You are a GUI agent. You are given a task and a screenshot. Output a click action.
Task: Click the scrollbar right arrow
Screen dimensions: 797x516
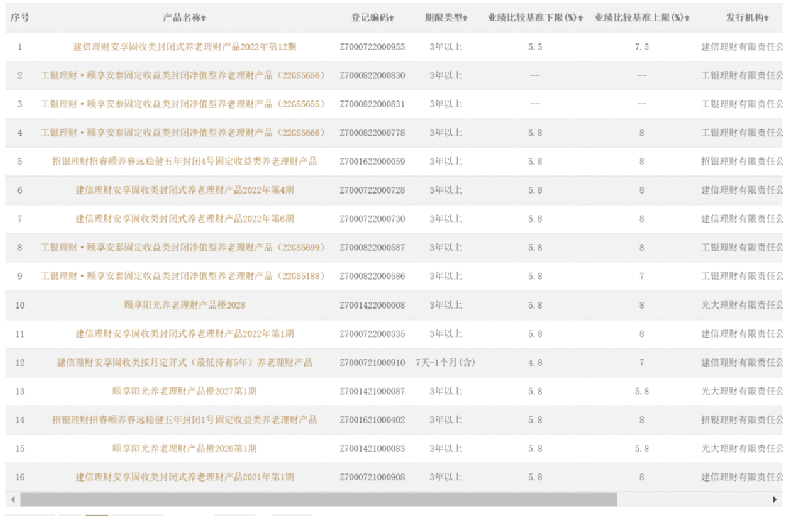pyautogui.click(x=775, y=498)
